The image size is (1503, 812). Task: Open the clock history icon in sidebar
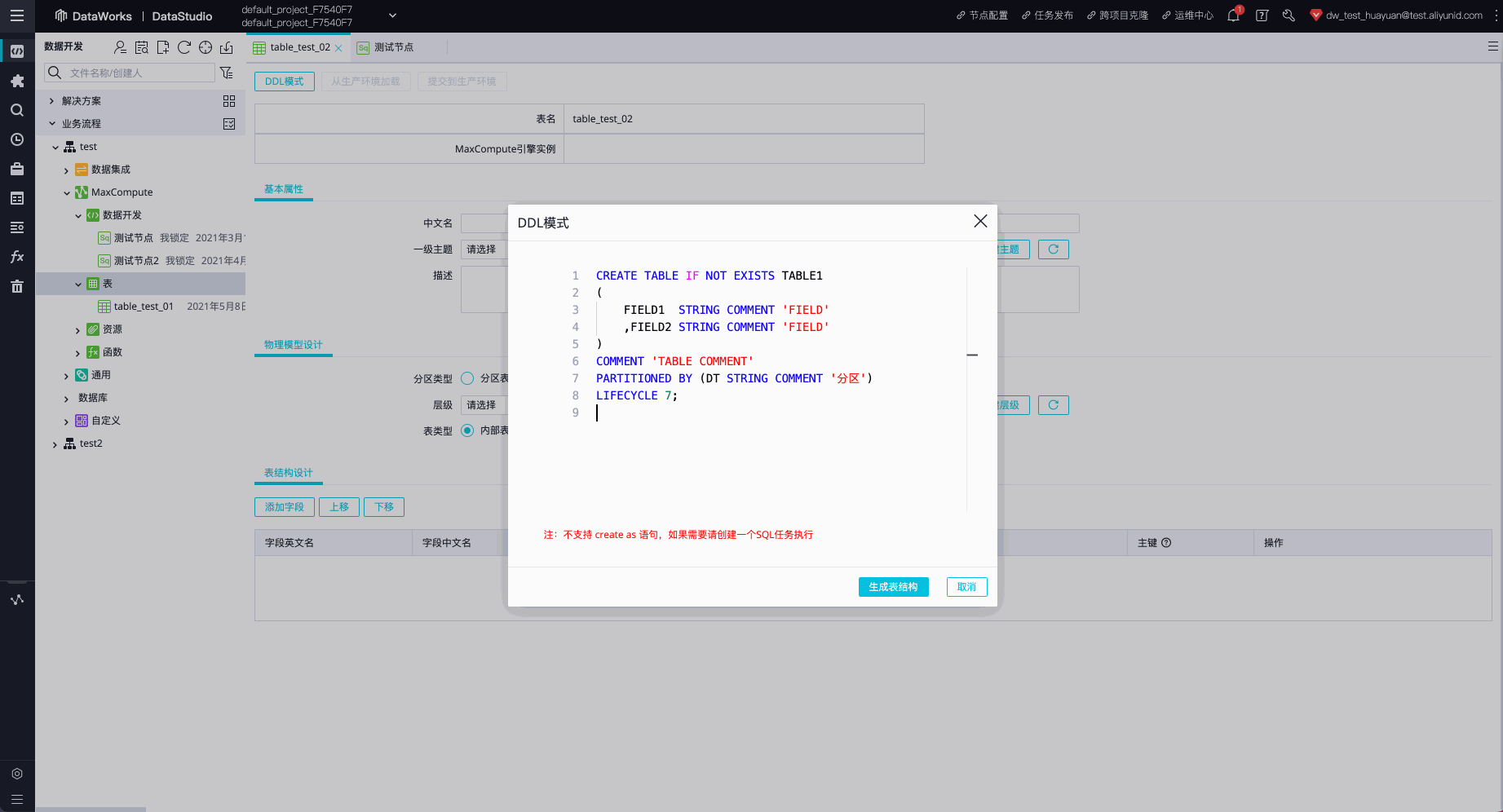coord(17,139)
